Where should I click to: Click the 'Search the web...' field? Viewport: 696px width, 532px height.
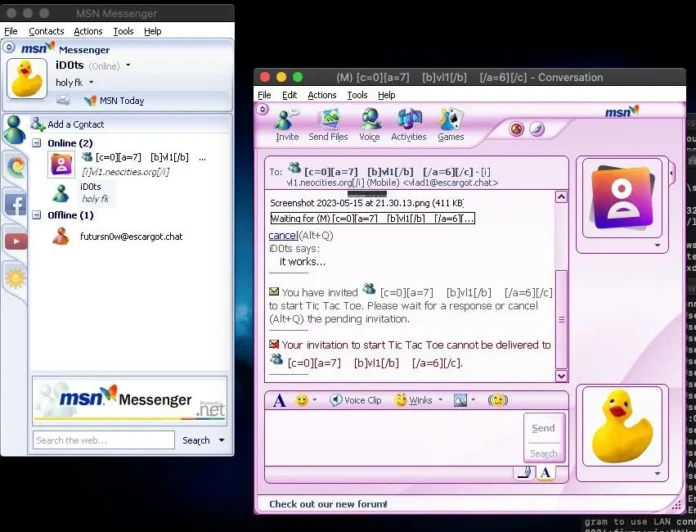[103, 440]
